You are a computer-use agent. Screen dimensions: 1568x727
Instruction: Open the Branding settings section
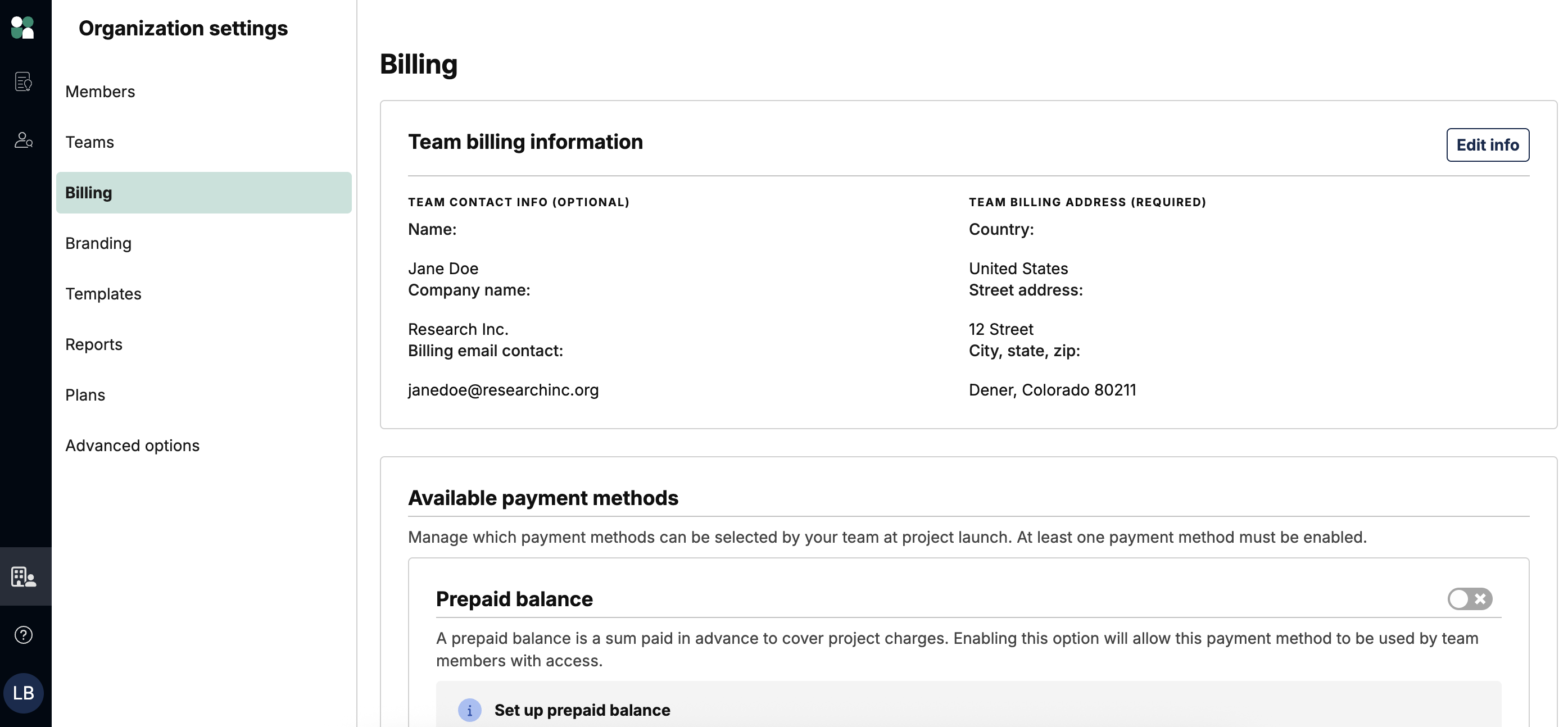click(98, 243)
